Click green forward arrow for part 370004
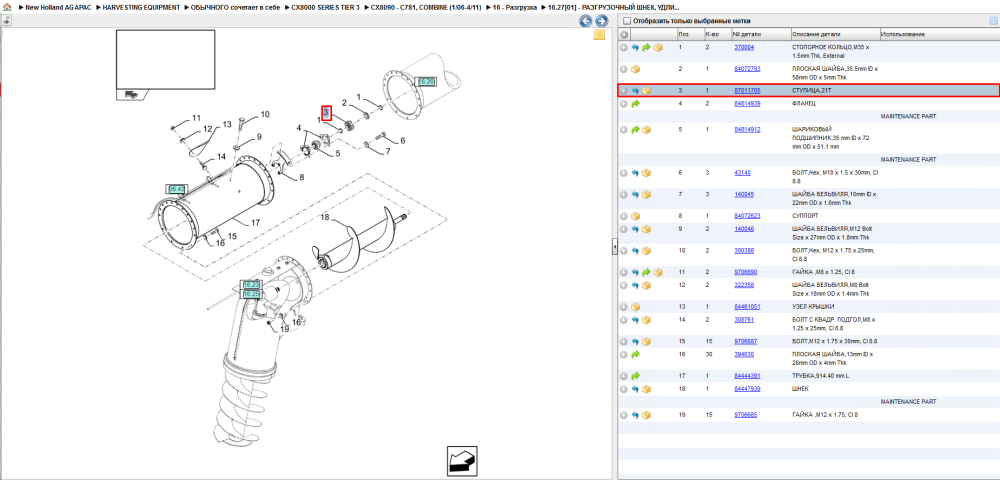 point(646,48)
